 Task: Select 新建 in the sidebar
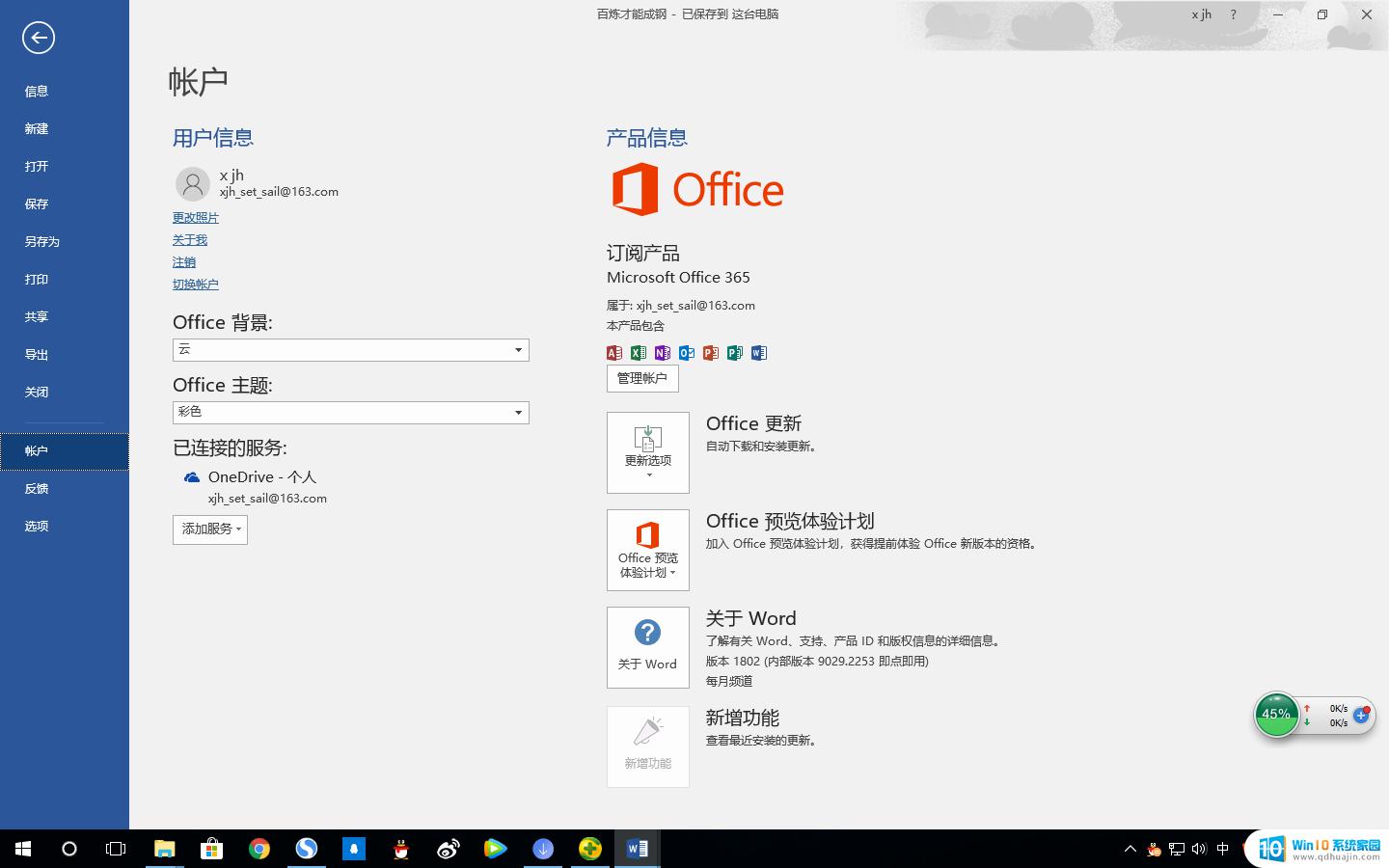(65, 129)
